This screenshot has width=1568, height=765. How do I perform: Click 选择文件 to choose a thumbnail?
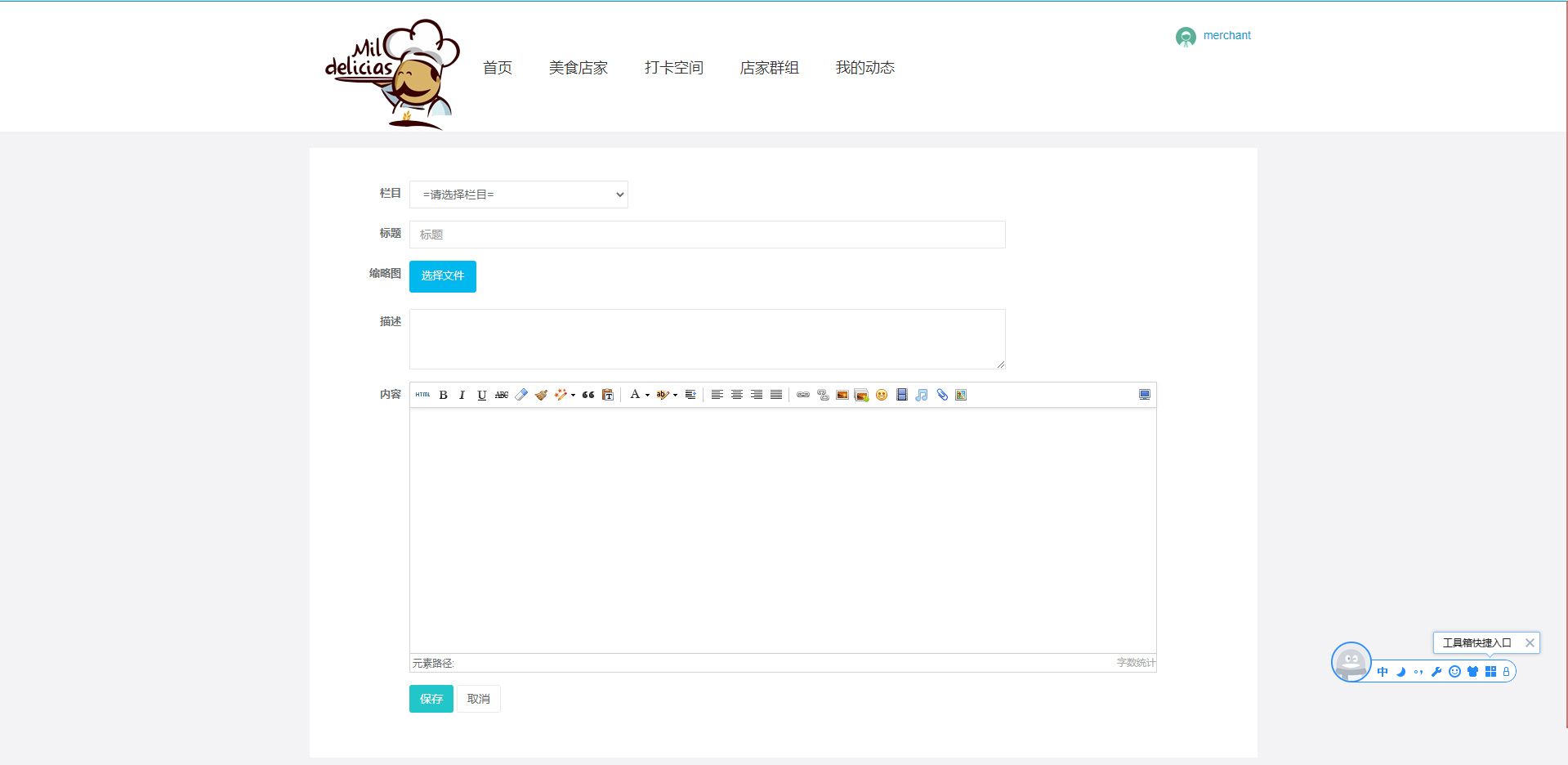(x=442, y=276)
